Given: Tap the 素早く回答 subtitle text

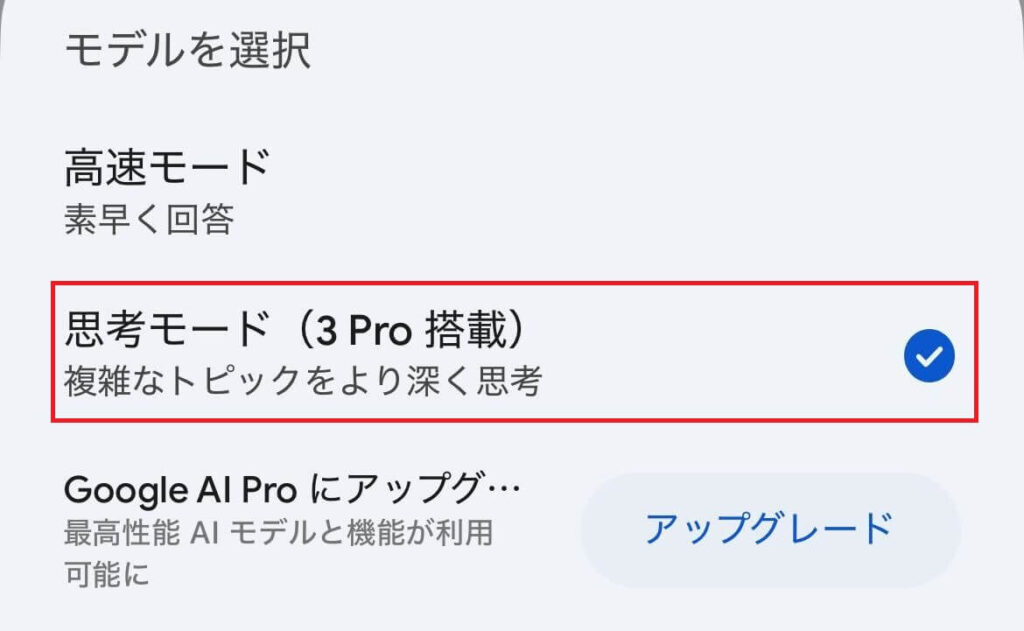Looking at the screenshot, I should (x=148, y=220).
